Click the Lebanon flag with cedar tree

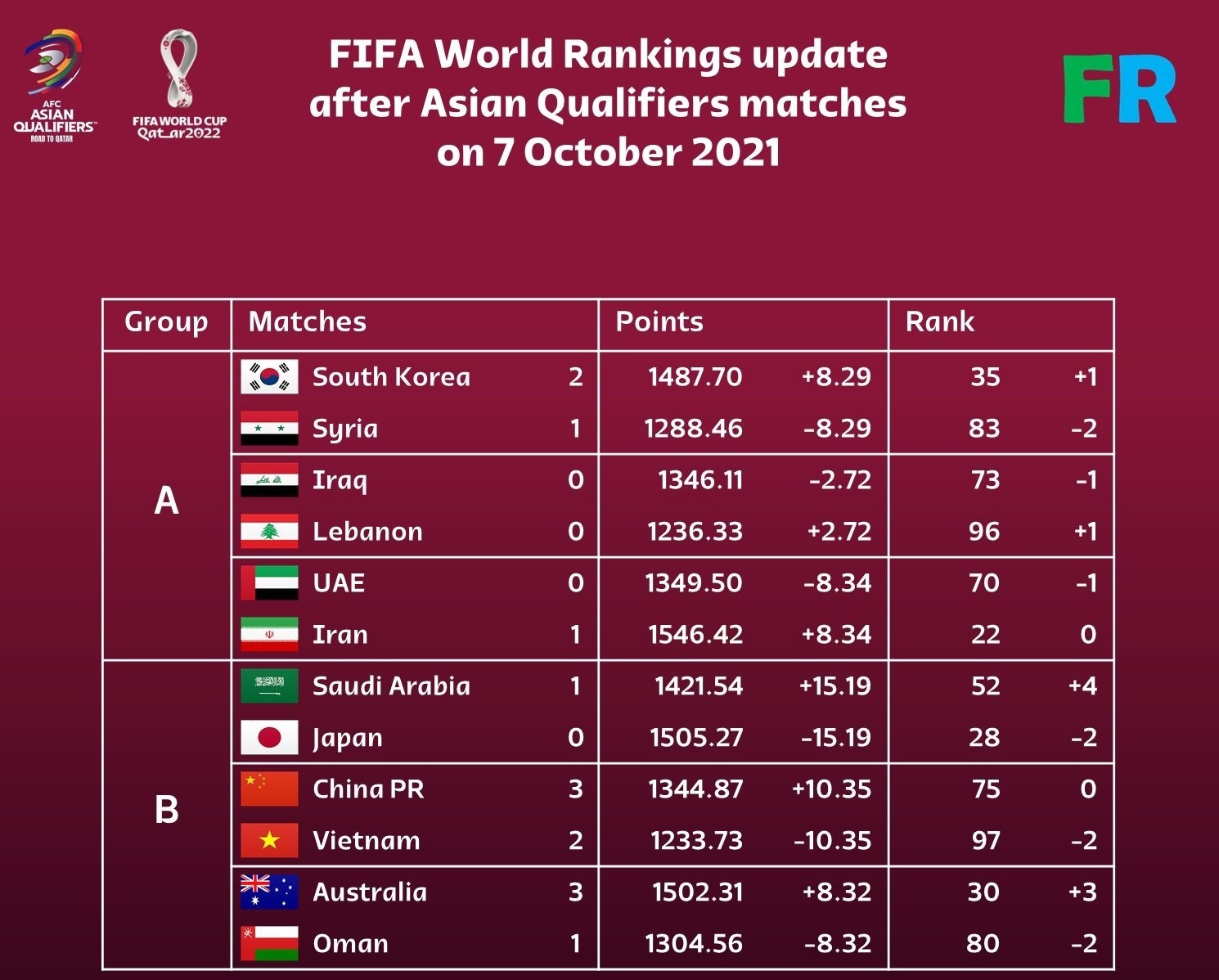tap(269, 532)
